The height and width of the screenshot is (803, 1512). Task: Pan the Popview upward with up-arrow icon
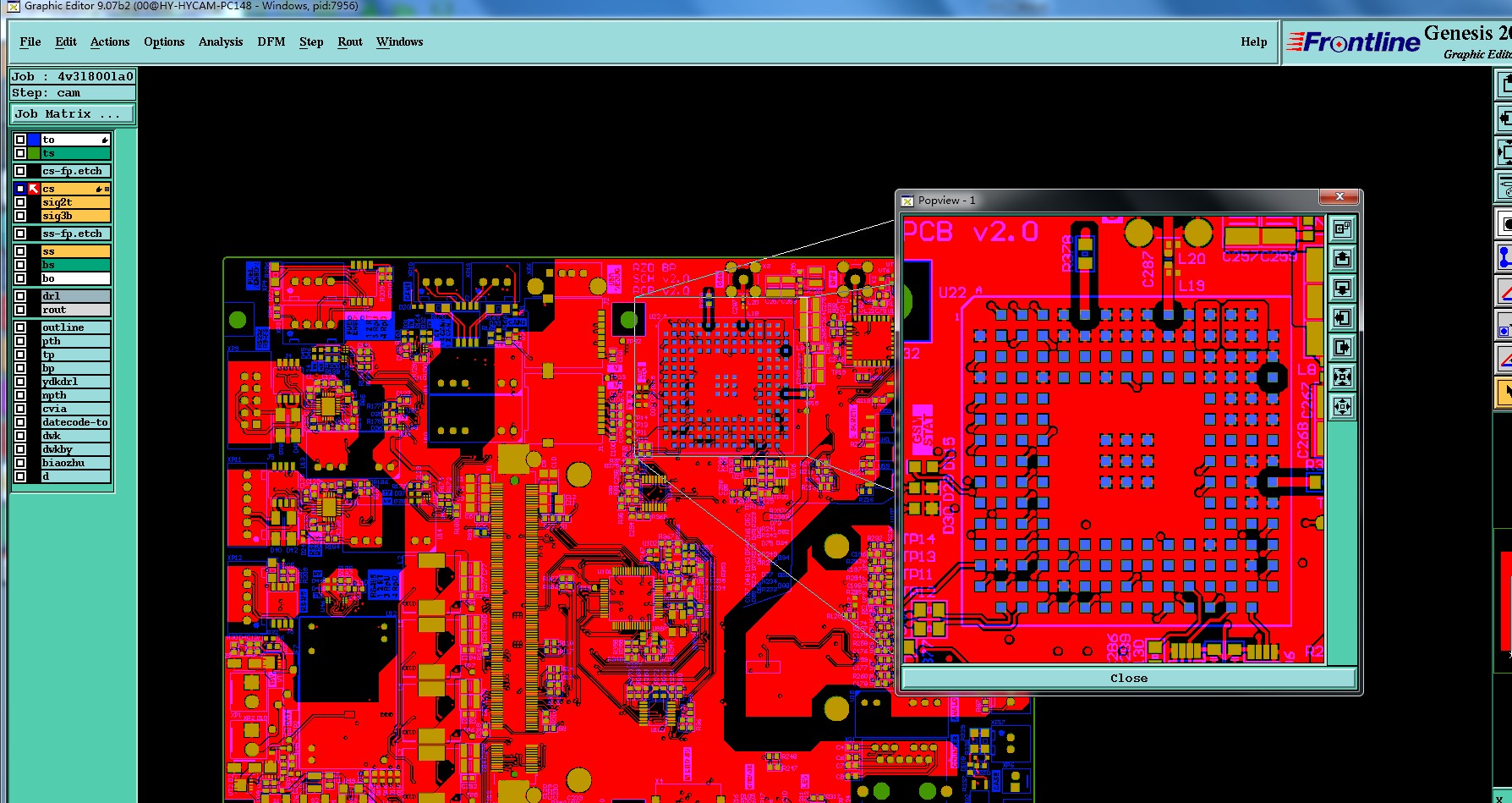pos(1342,258)
